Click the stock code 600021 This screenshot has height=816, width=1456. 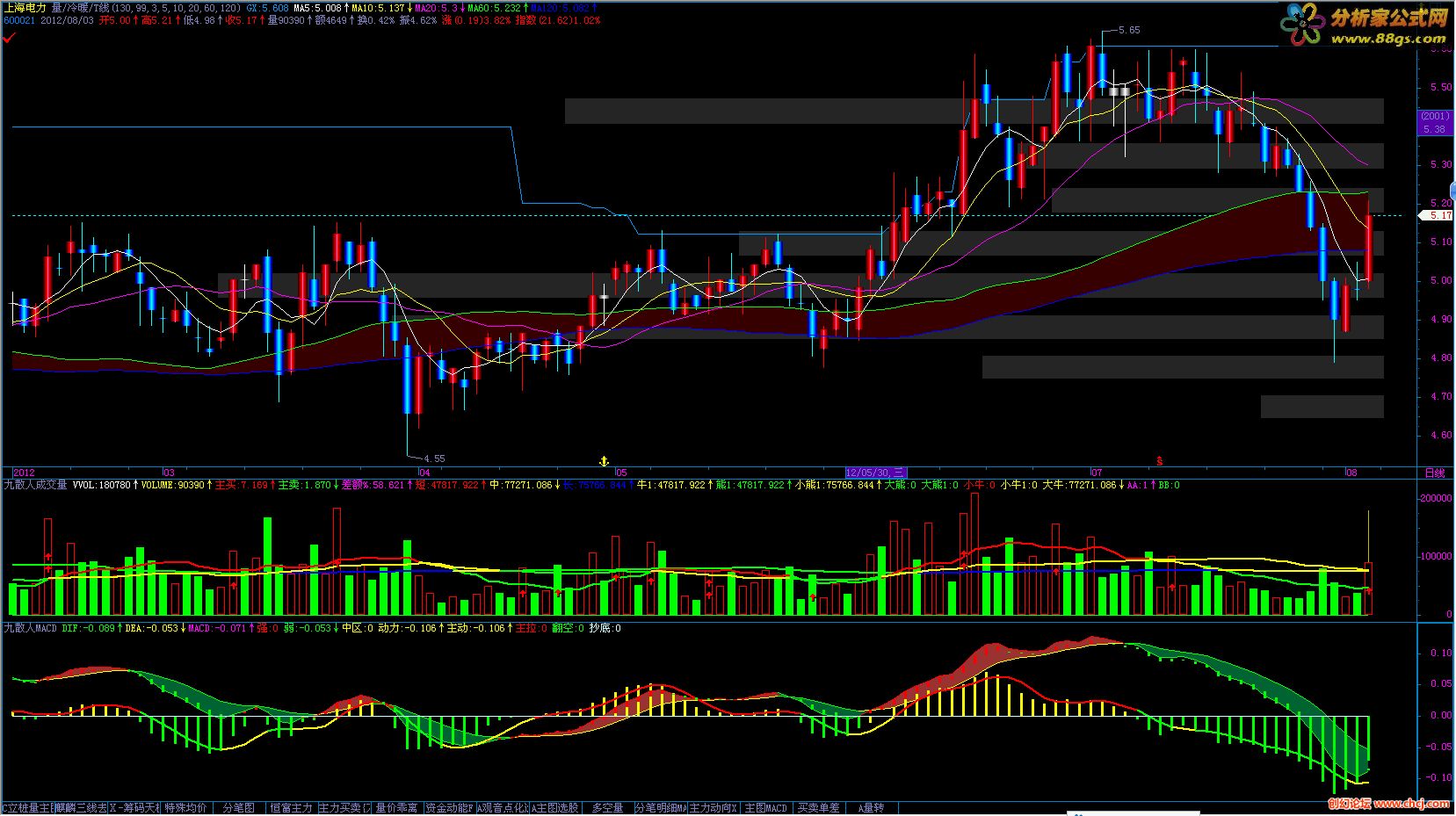(19, 19)
